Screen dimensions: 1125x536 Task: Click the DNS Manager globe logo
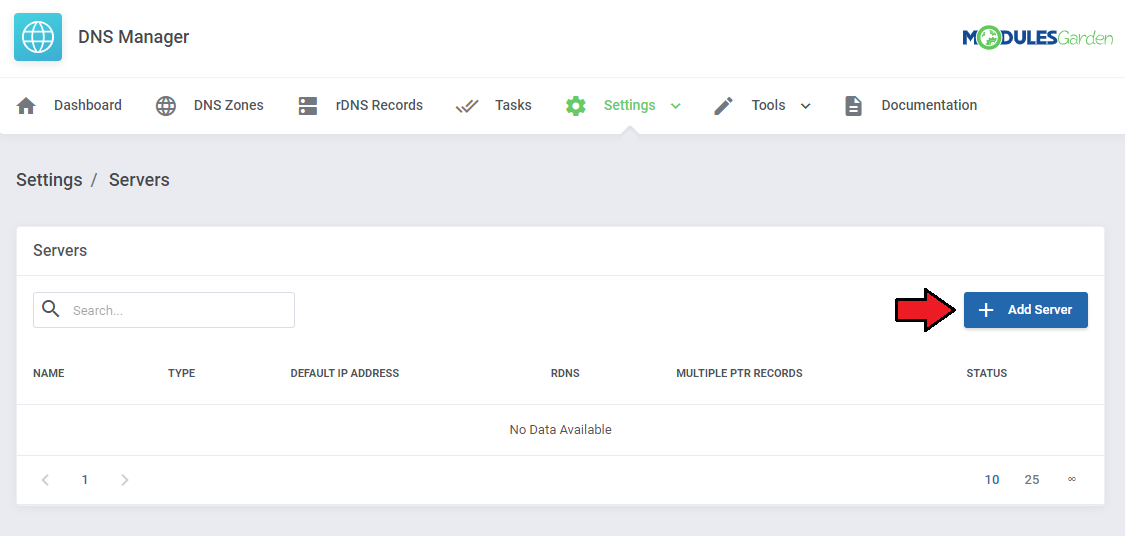pyautogui.click(x=38, y=37)
